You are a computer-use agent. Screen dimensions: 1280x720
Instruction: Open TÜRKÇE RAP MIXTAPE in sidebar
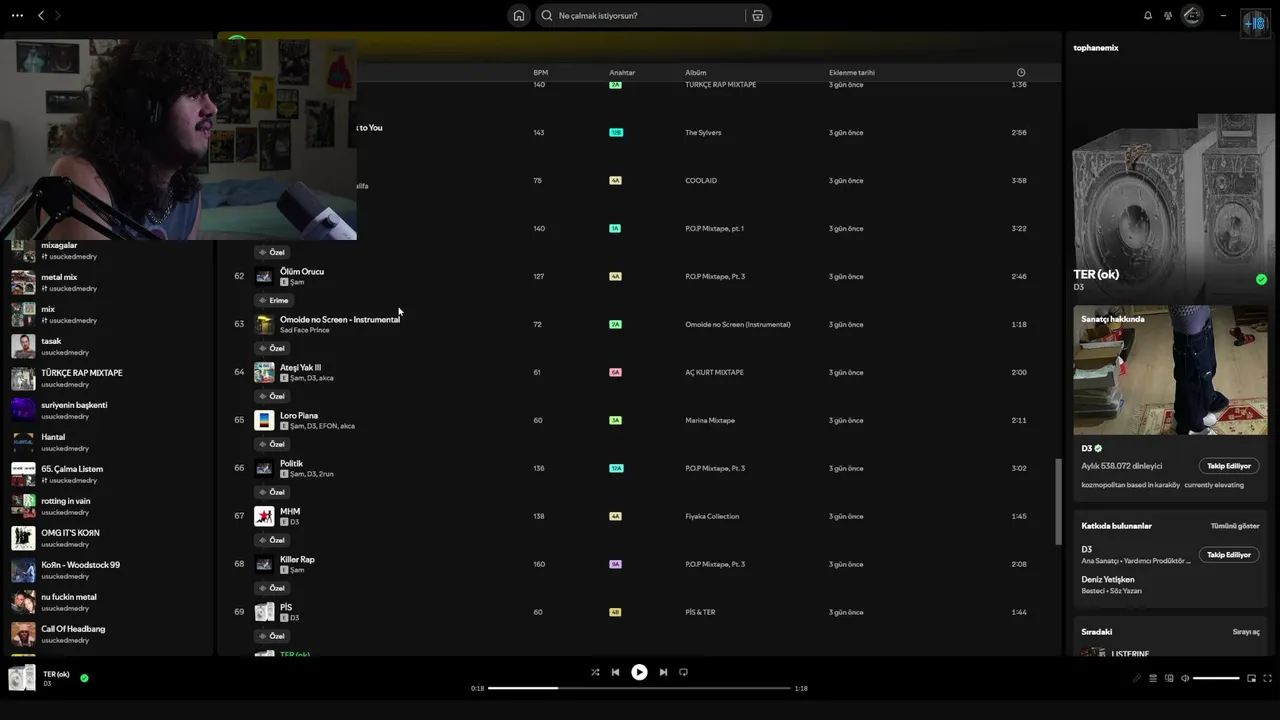pyautogui.click(x=108, y=379)
